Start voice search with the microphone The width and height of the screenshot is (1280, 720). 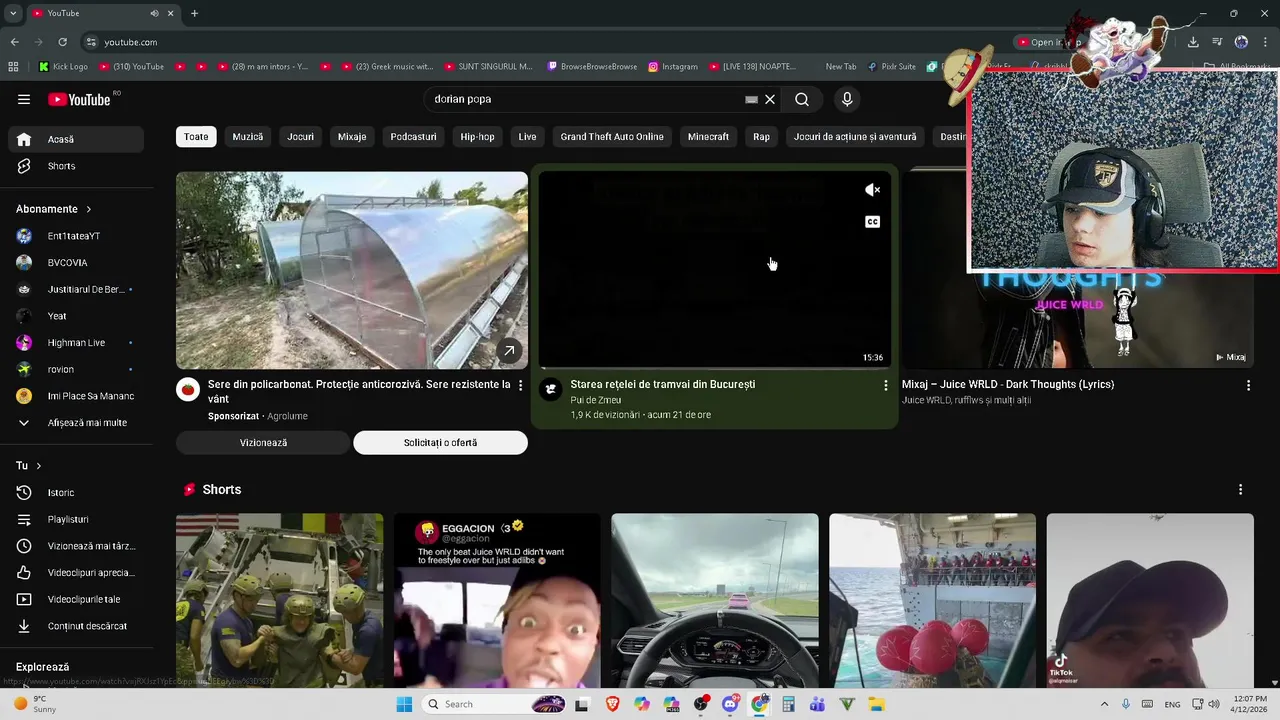click(x=847, y=99)
